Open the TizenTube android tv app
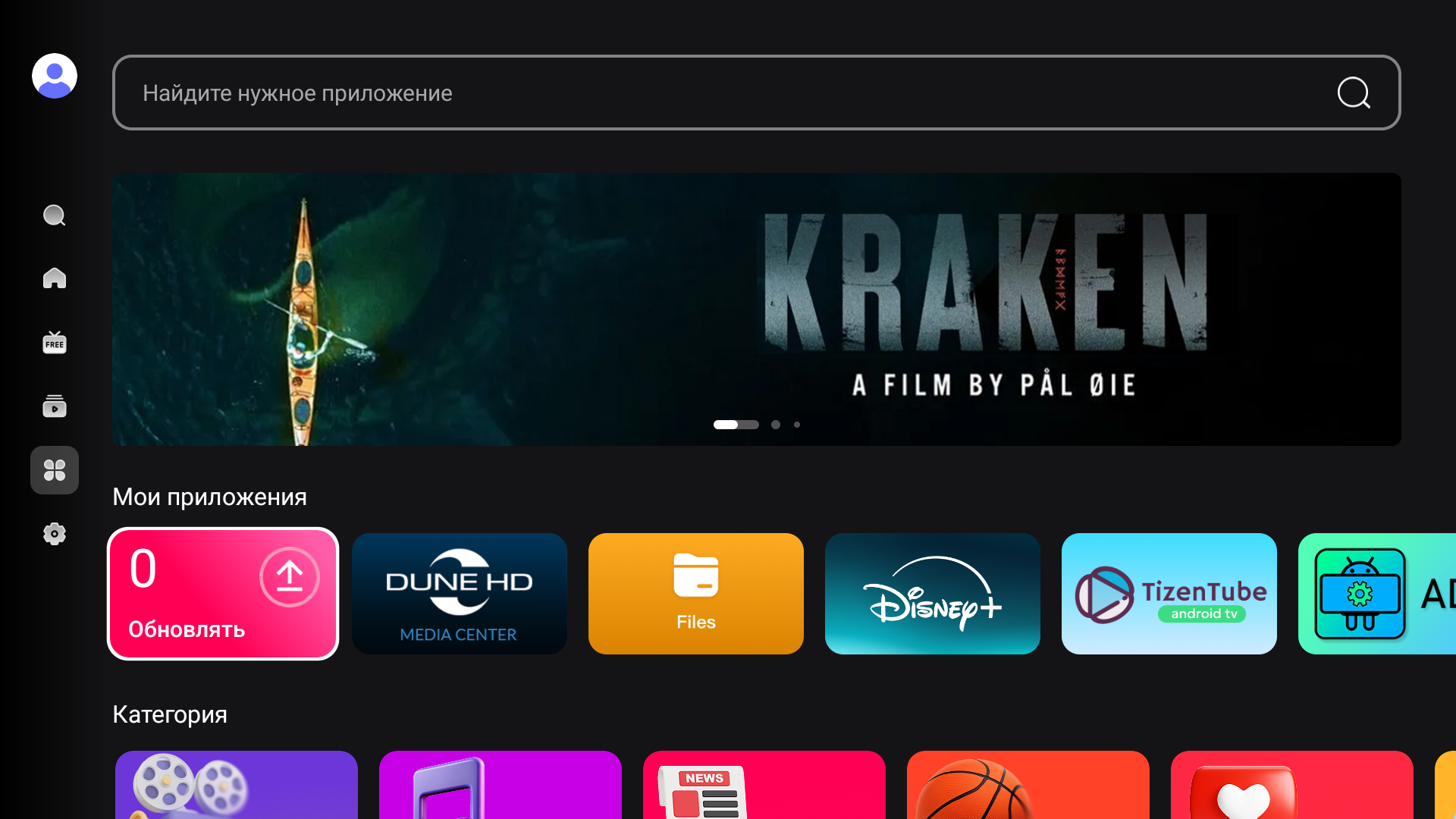This screenshot has width=1456, height=819. coord(1169,594)
